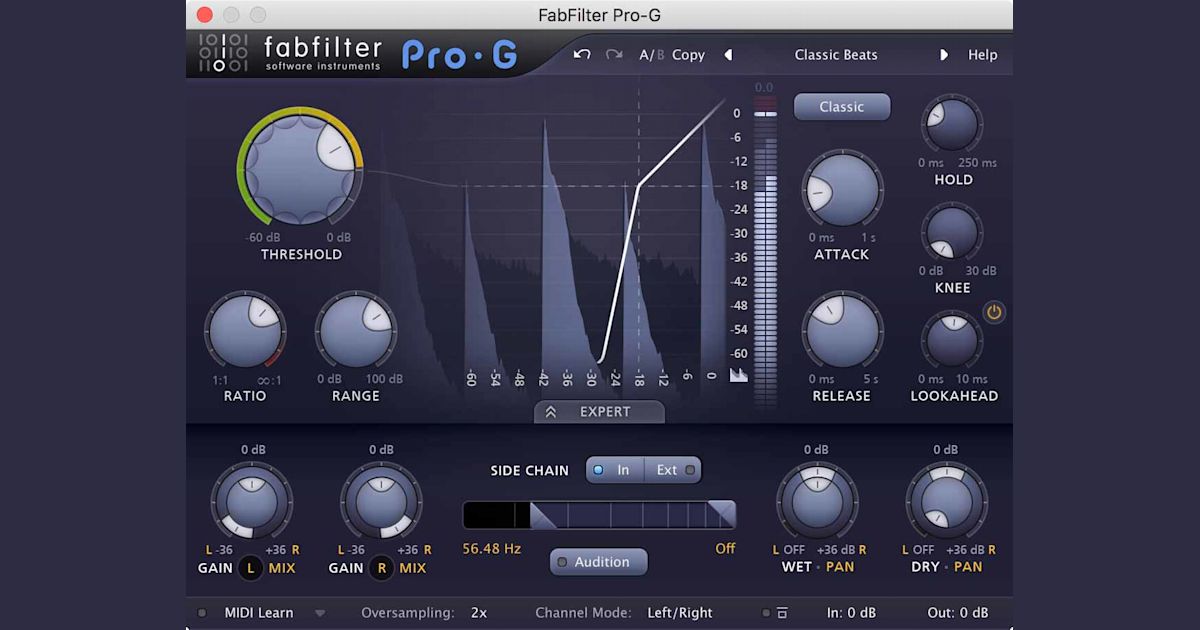Open the Classic style selector
Viewport: 1200px width, 630px height.
(841, 107)
